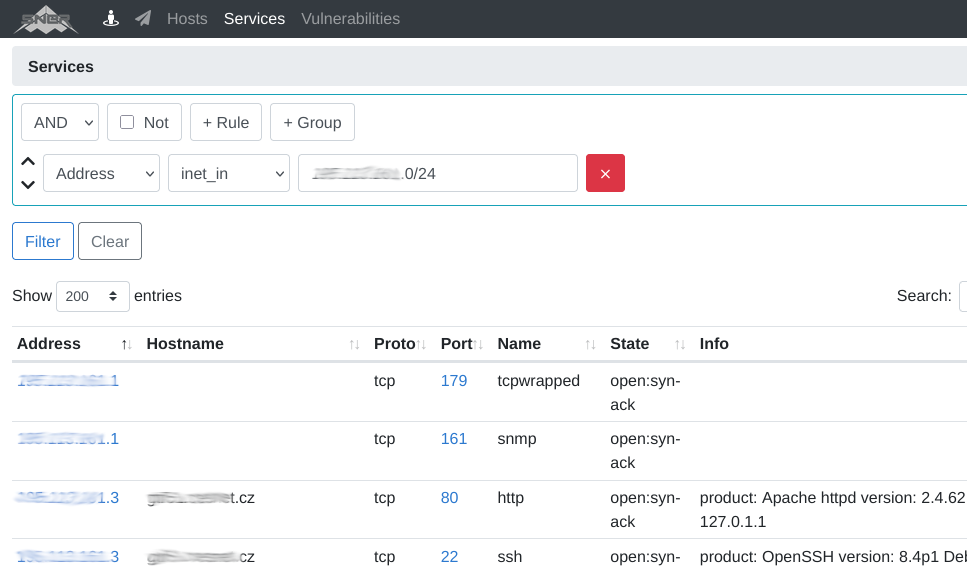Click the hostname in the http row
This screenshot has height=570, width=967.
(x=200, y=498)
